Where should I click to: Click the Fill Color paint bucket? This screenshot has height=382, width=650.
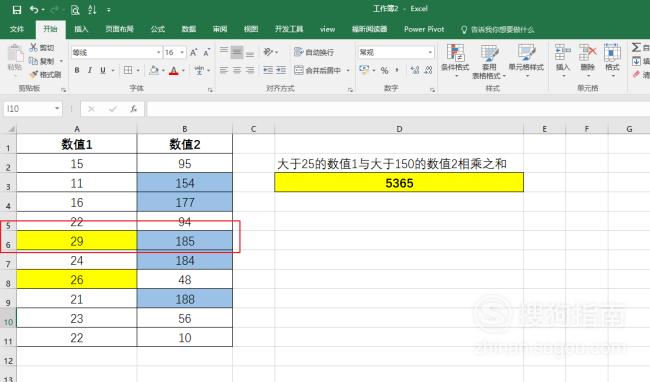(x=154, y=70)
